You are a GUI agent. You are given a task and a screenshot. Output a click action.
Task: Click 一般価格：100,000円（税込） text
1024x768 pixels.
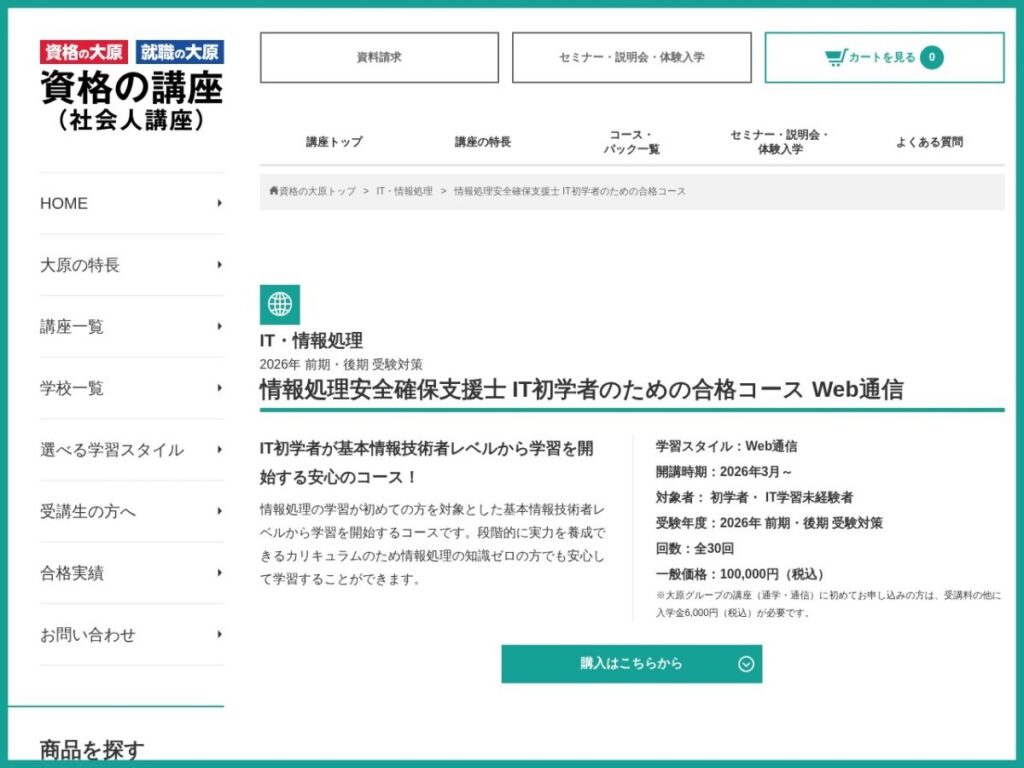pyautogui.click(x=740, y=574)
